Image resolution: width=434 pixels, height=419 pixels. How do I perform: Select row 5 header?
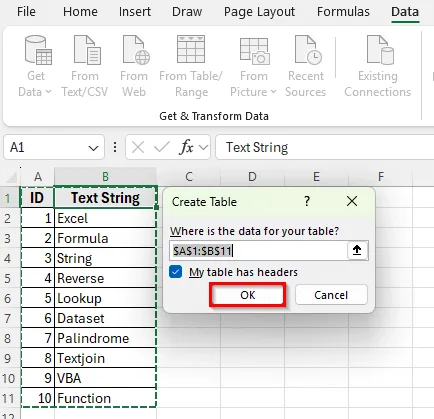[10, 278]
